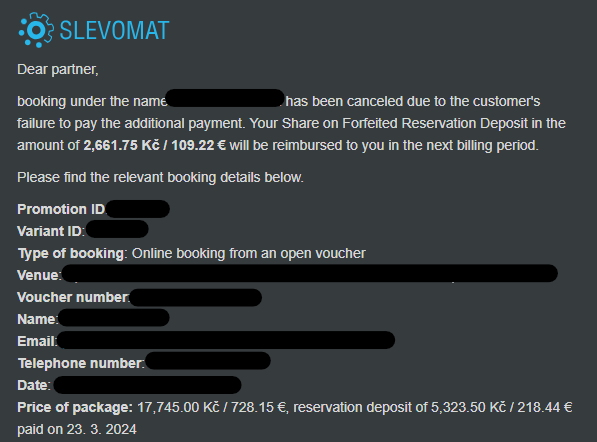Click the Price of package label
Viewport: 597px width, 442px height.
(75, 407)
